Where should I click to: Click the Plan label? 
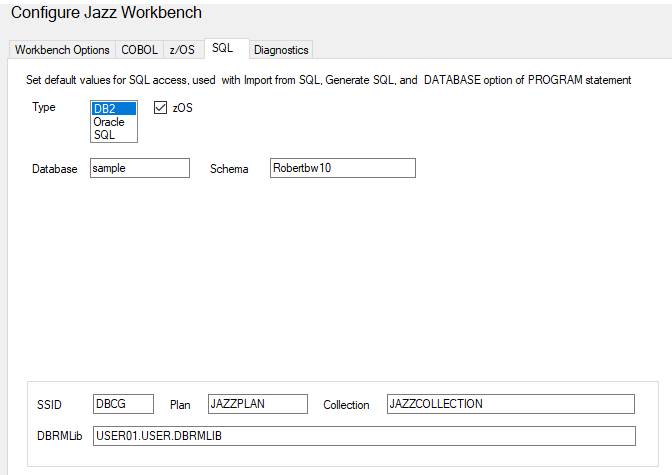pyautogui.click(x=180, y=405)
